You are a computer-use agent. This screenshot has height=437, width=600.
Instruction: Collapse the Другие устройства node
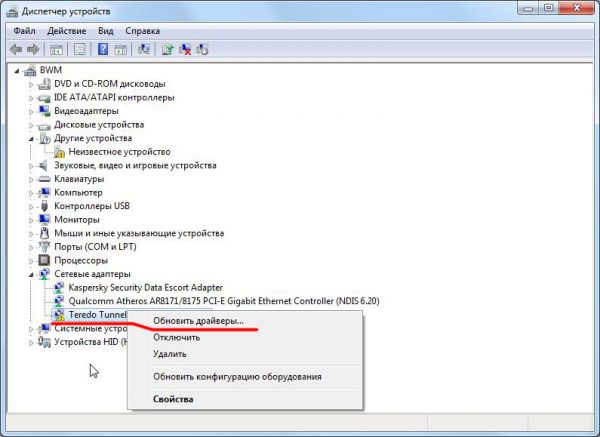point(31,139)
